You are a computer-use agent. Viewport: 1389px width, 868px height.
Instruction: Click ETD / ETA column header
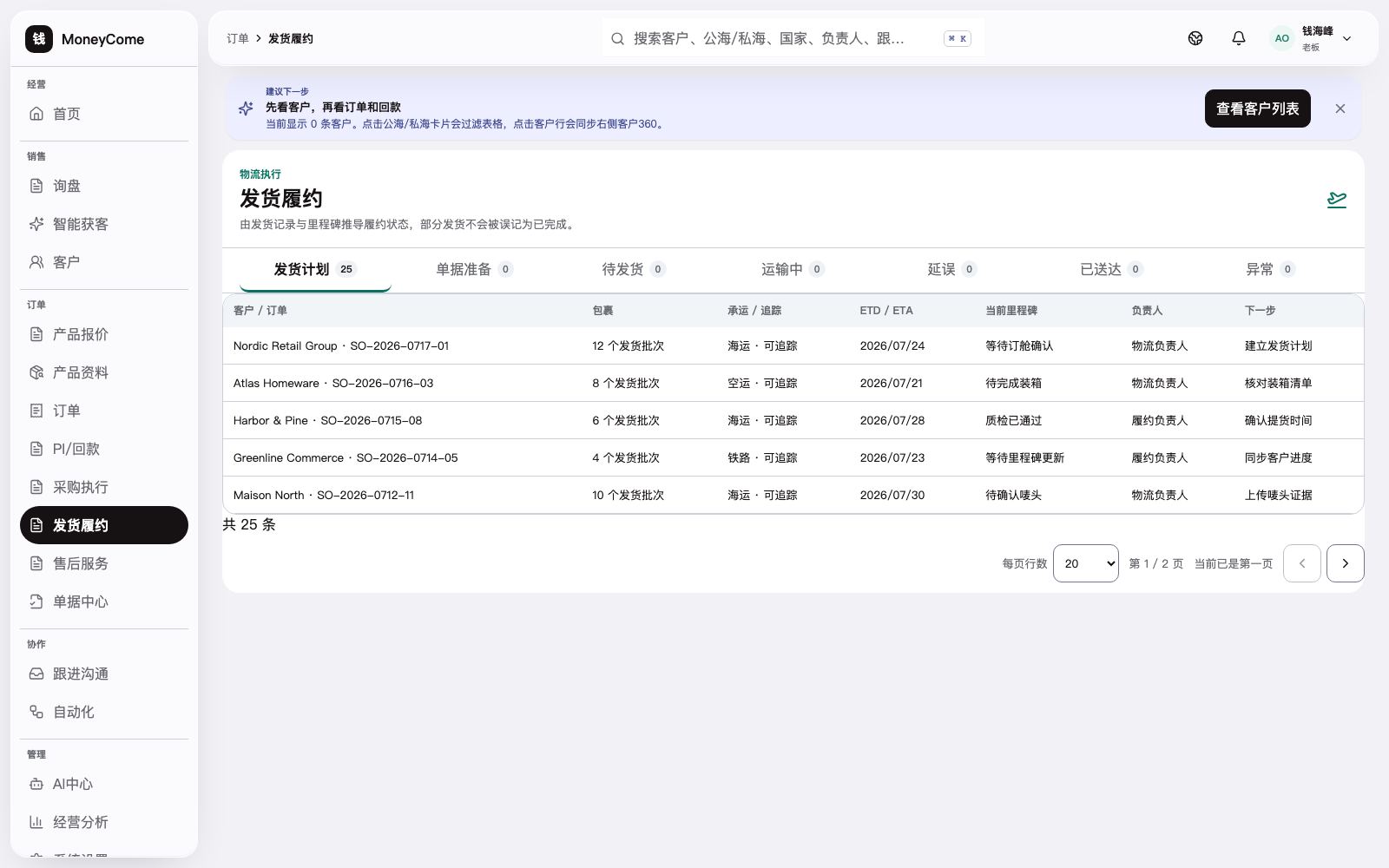tap(886, 310)
